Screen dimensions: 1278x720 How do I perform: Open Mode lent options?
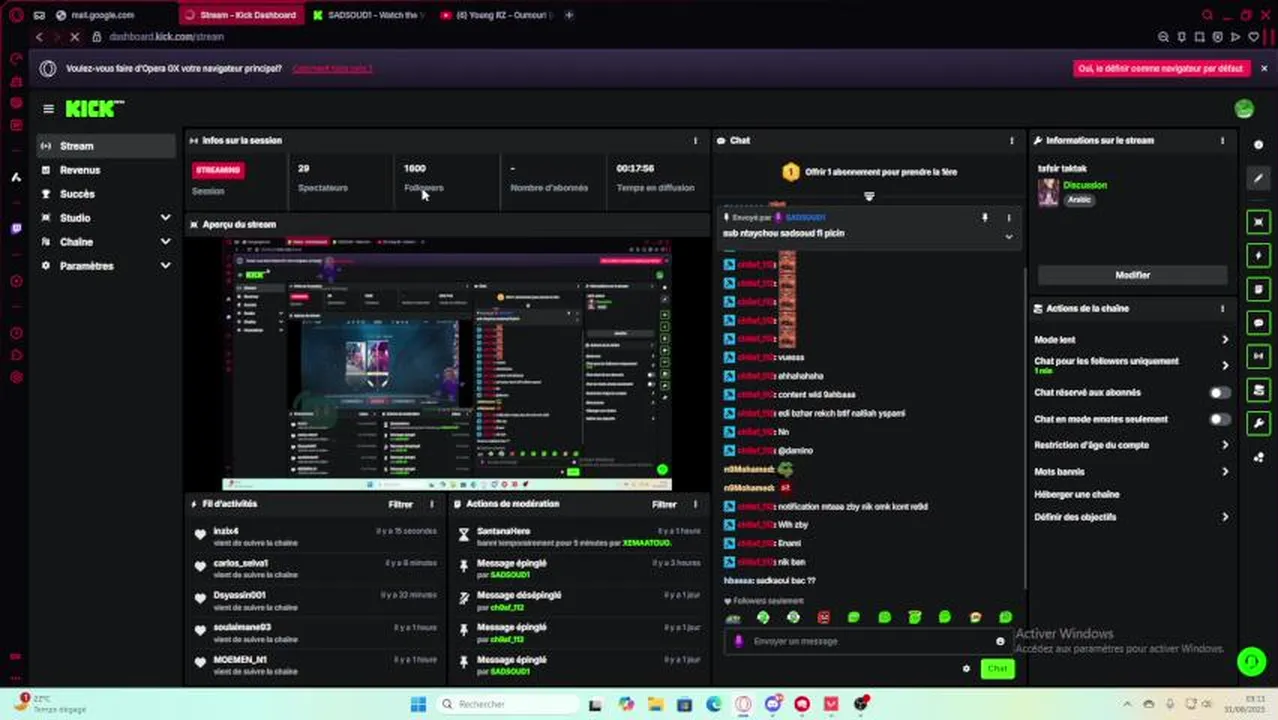(1132, 340)
